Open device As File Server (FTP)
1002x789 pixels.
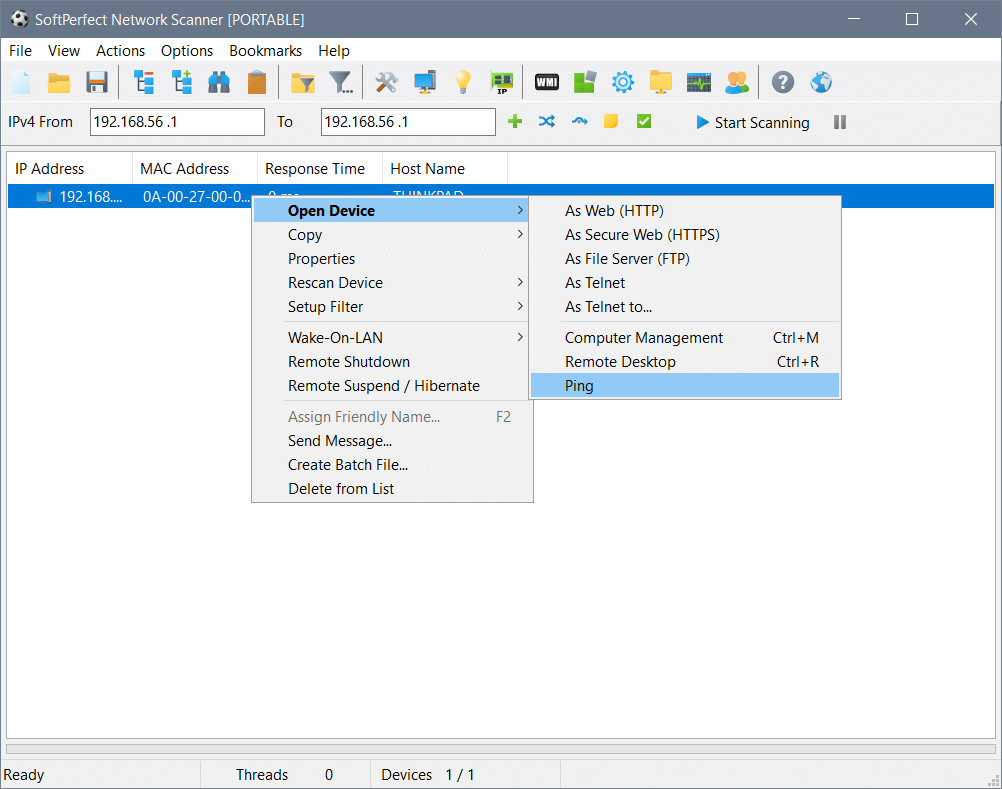[685, 259]
